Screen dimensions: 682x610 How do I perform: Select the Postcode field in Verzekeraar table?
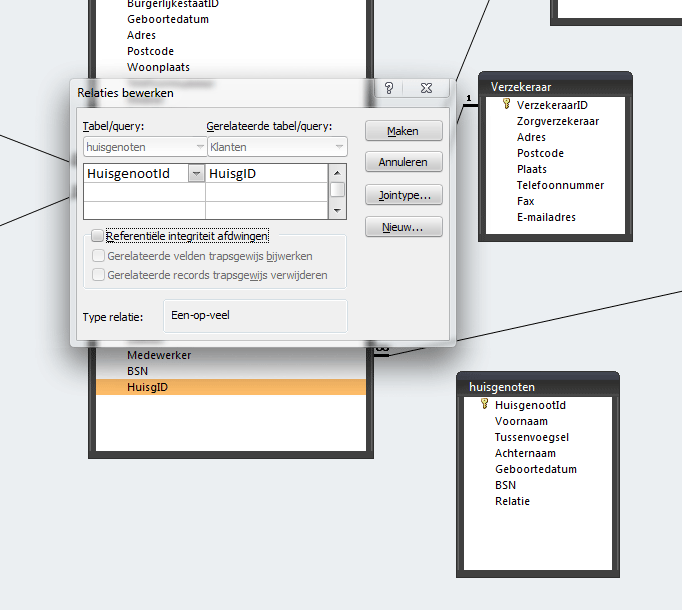540,153
